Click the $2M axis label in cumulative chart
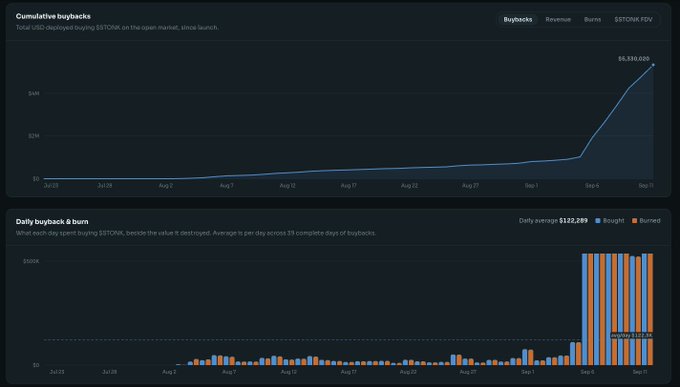Image resolution: width=680 pixels, height=387 pixels. click(33, 136)
